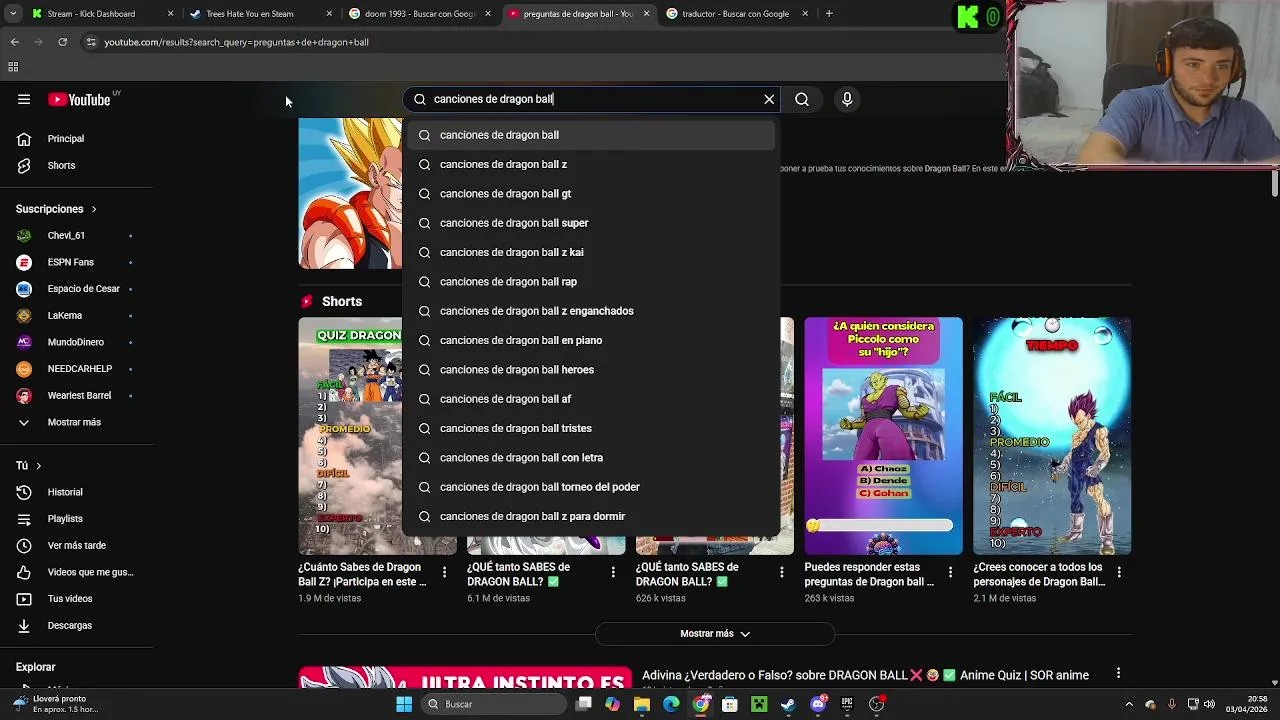This screenshot has height=720, width=1280.
Task: Expand Mostrar más under Shorts shelf
Action: tap(715, 634)
